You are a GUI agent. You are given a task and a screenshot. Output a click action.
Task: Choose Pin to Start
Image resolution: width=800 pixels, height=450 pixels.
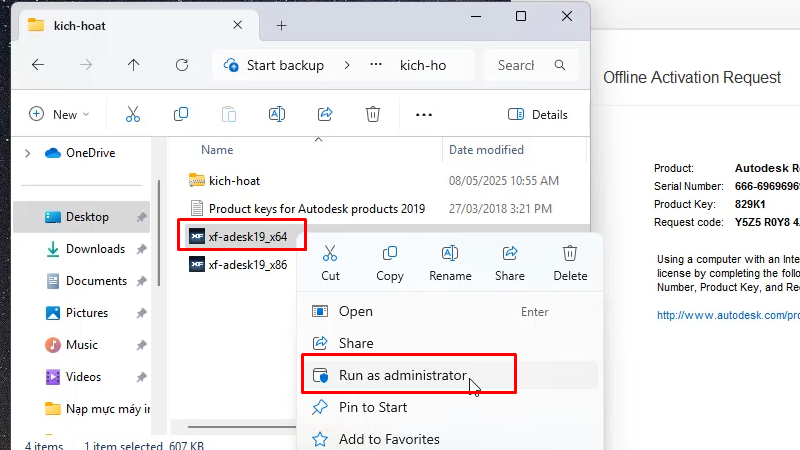coord(449,407)
